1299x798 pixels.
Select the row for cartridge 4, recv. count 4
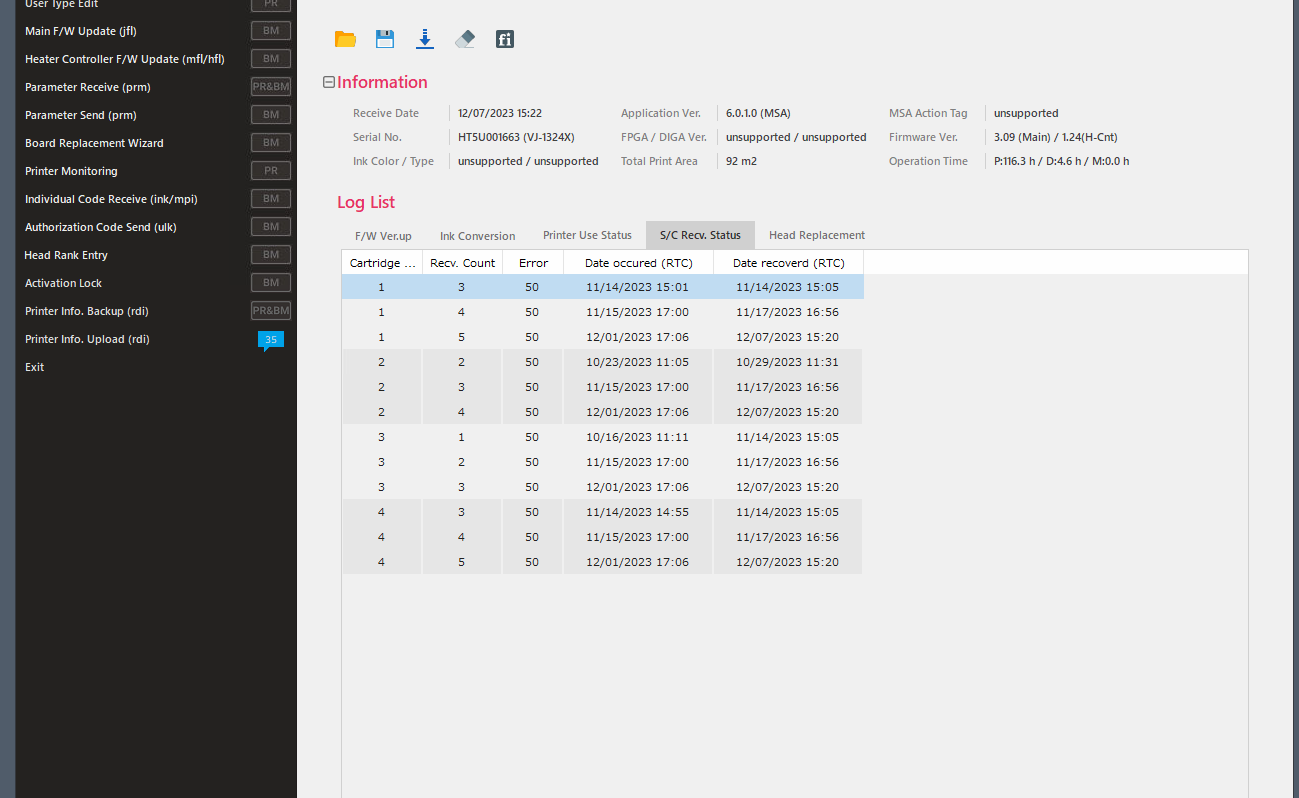tap(602, 537)
